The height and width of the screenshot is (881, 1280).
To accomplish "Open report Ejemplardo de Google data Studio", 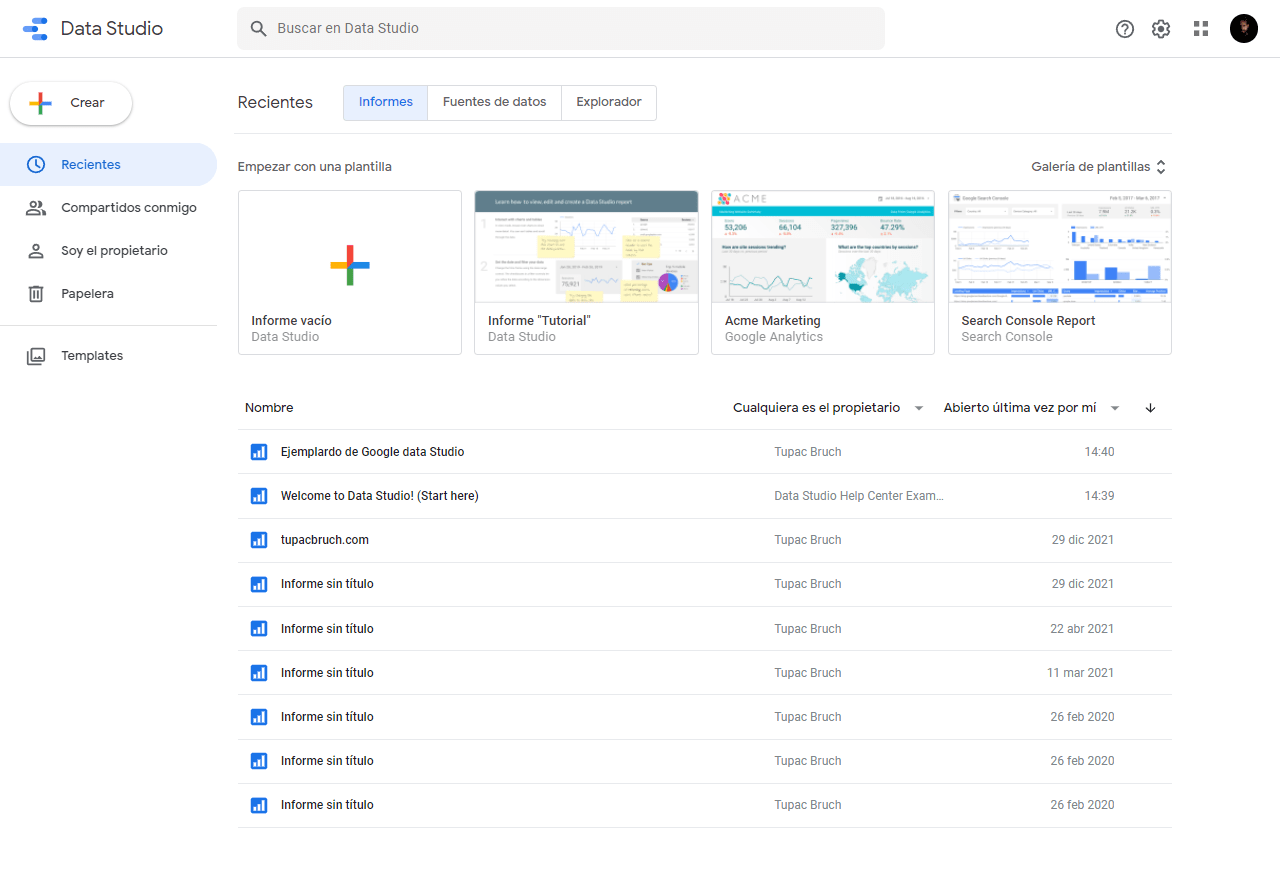I will pos(373,452).
